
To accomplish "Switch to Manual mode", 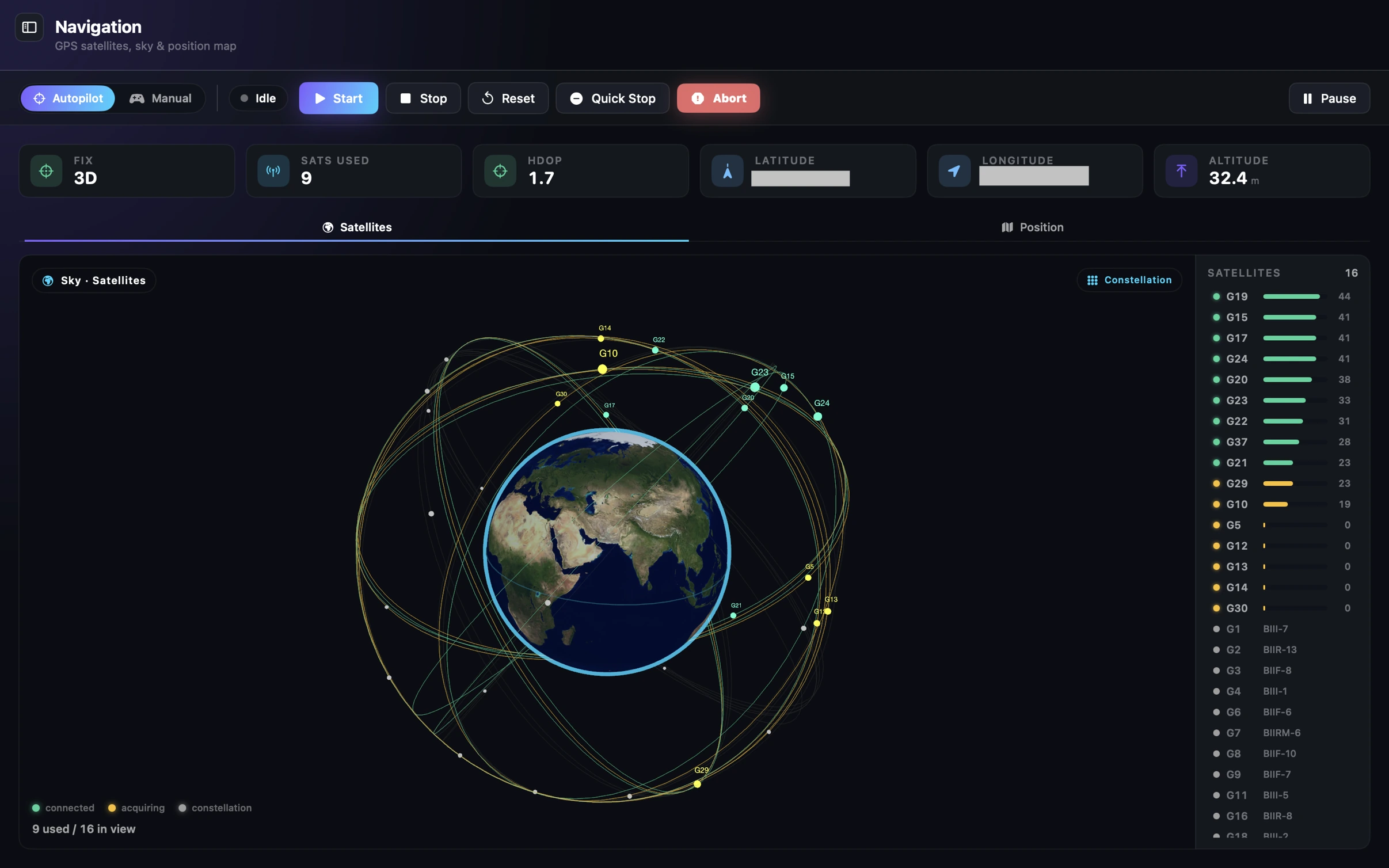I will pos(161,98).
